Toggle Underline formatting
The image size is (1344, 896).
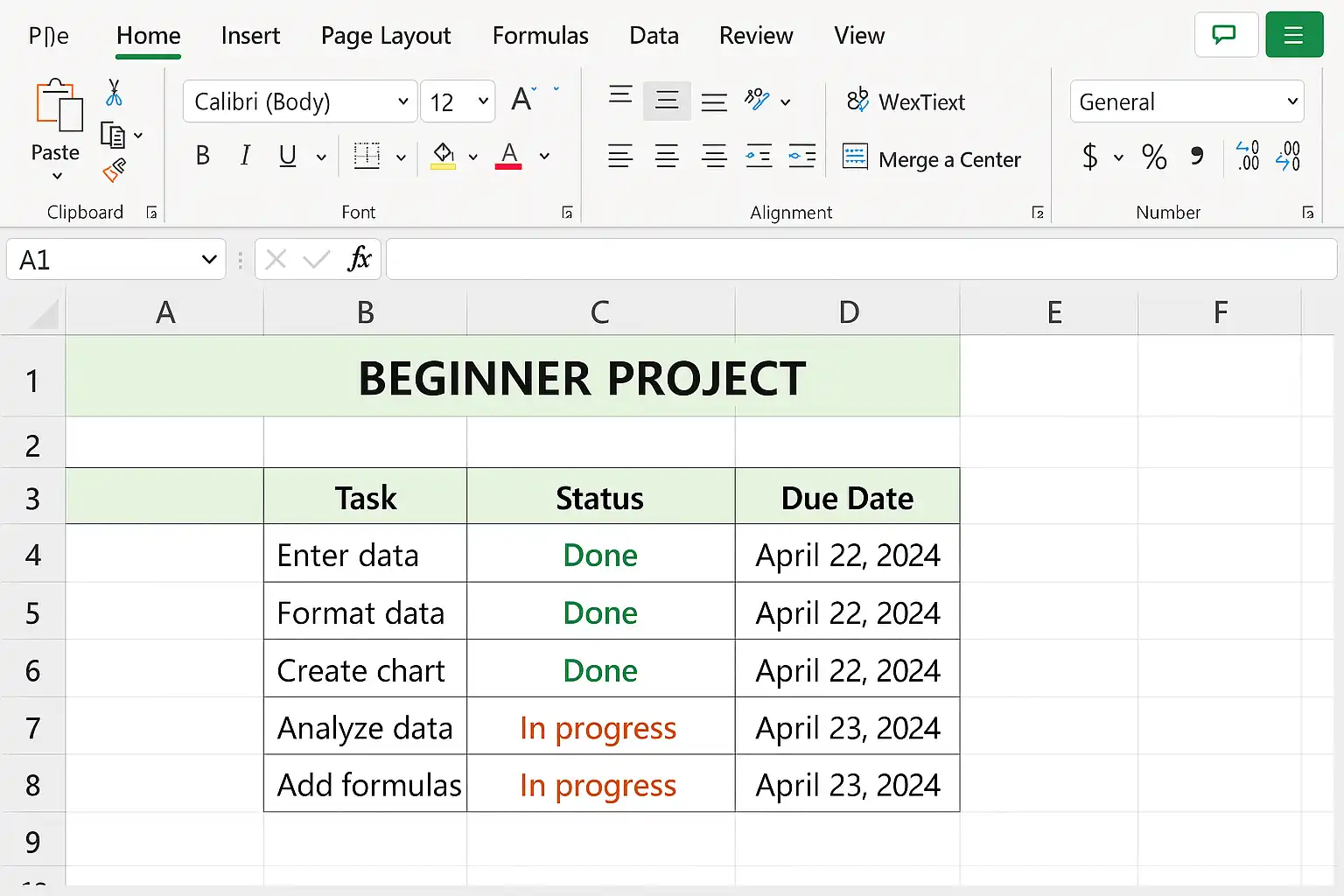pyautogui.click(x=287, y=156)
